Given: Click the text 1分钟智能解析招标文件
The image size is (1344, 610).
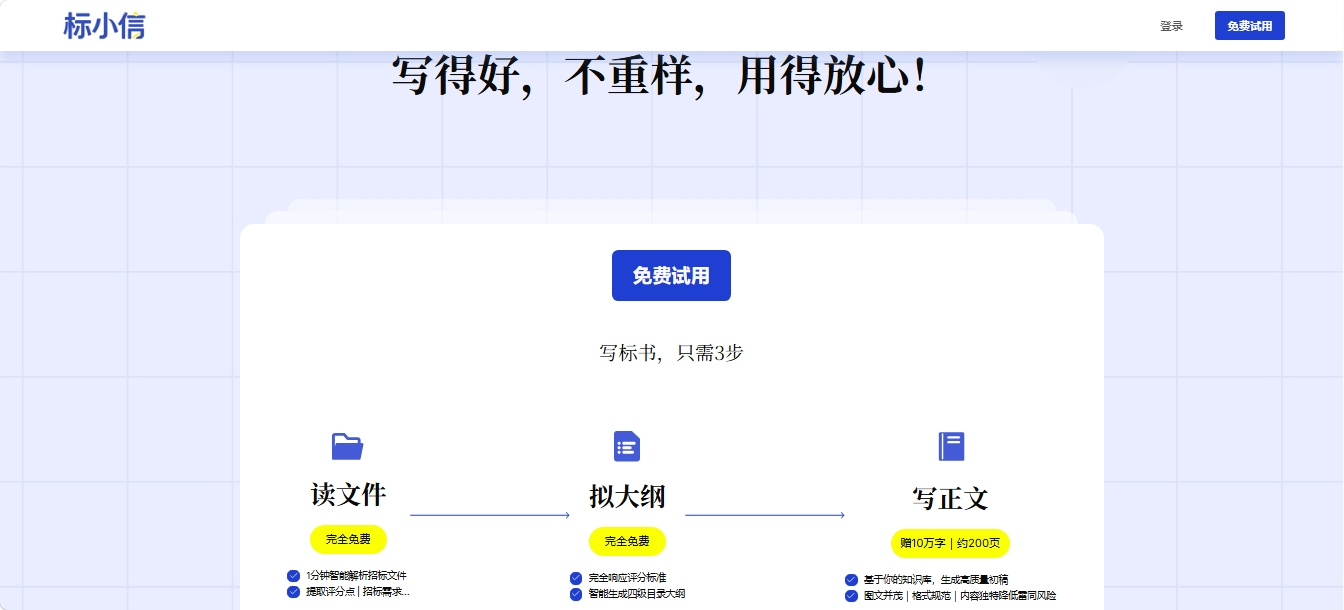Looking at the screenshot, I should [x=356, y=576].
